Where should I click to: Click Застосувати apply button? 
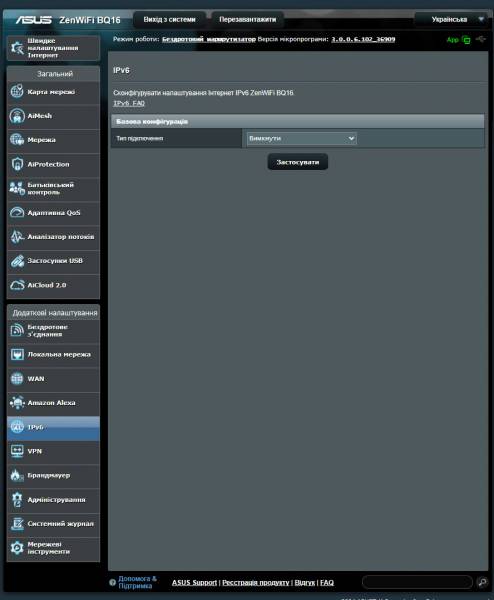(298, 162)
